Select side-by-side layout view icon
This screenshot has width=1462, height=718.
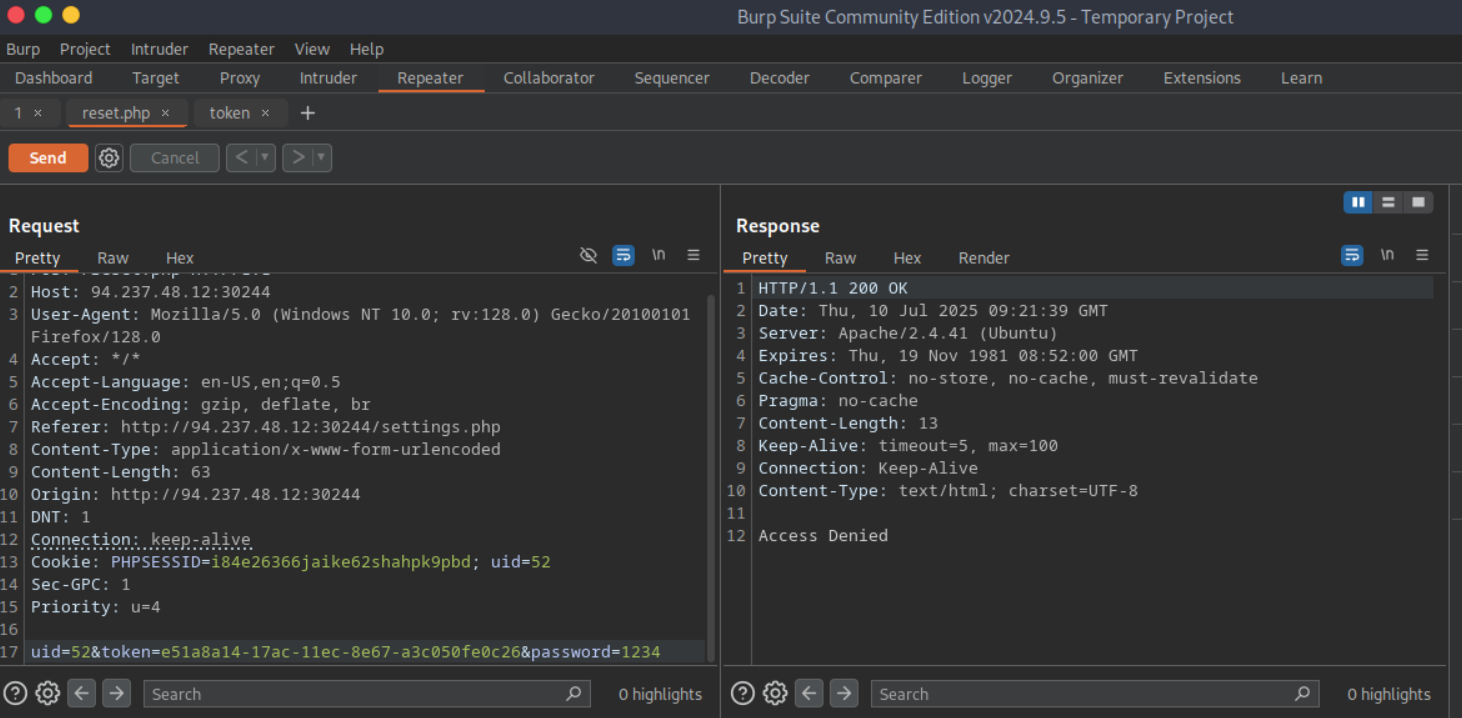(x=1358, y=202)
